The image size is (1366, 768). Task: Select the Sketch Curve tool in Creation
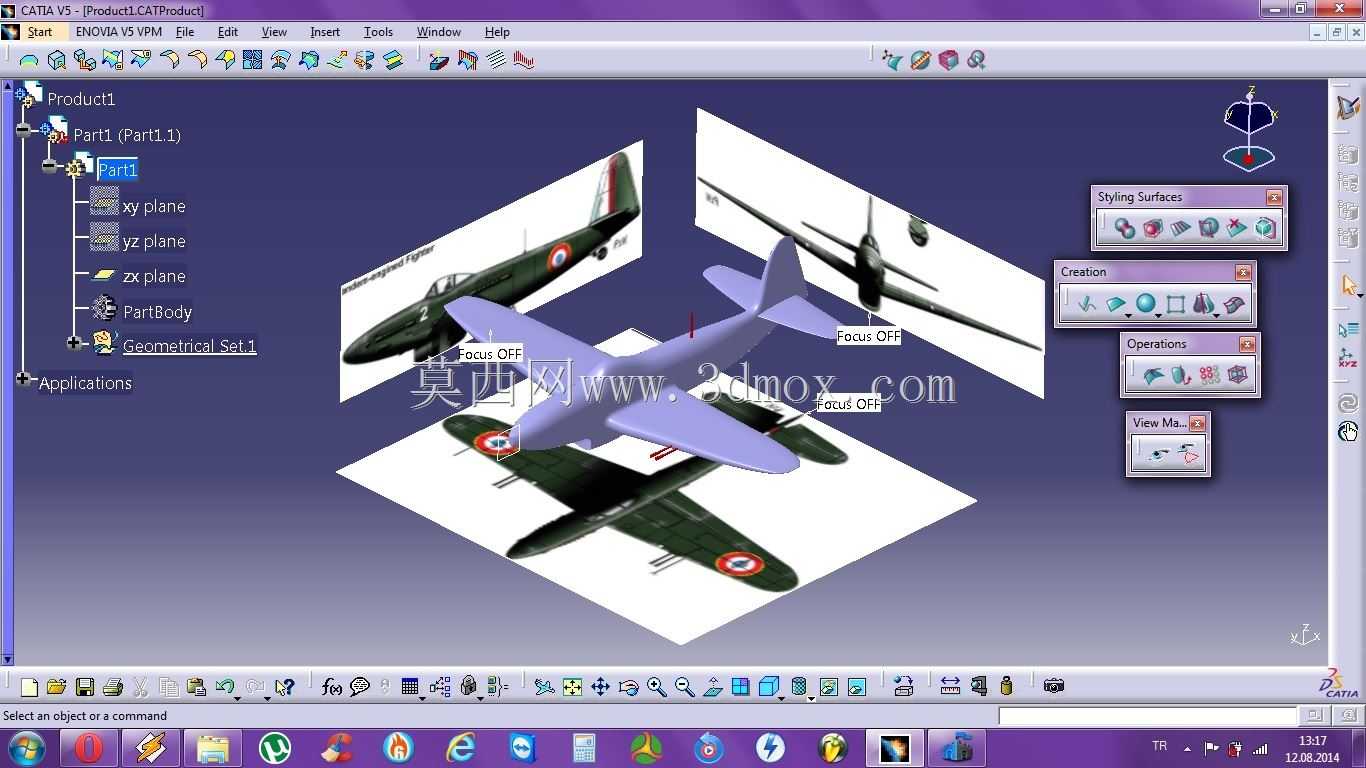[x=1087, y=304]
